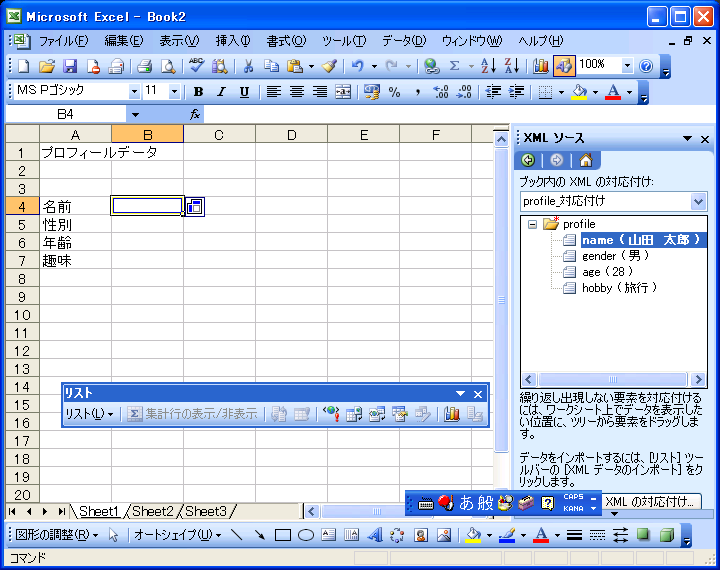Viewport: 720px width, 570px height.
Task: Open 編集(E) menu
Action: click(124, 41)
